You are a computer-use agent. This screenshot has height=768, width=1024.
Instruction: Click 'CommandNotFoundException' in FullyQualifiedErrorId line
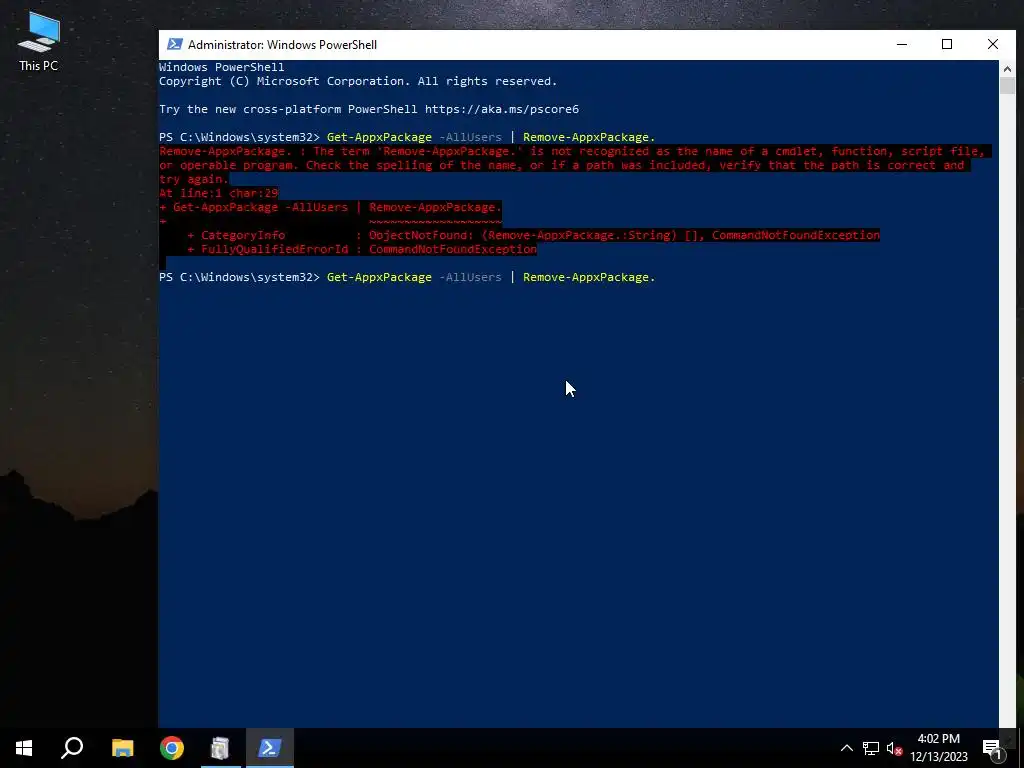coord(453,249)
